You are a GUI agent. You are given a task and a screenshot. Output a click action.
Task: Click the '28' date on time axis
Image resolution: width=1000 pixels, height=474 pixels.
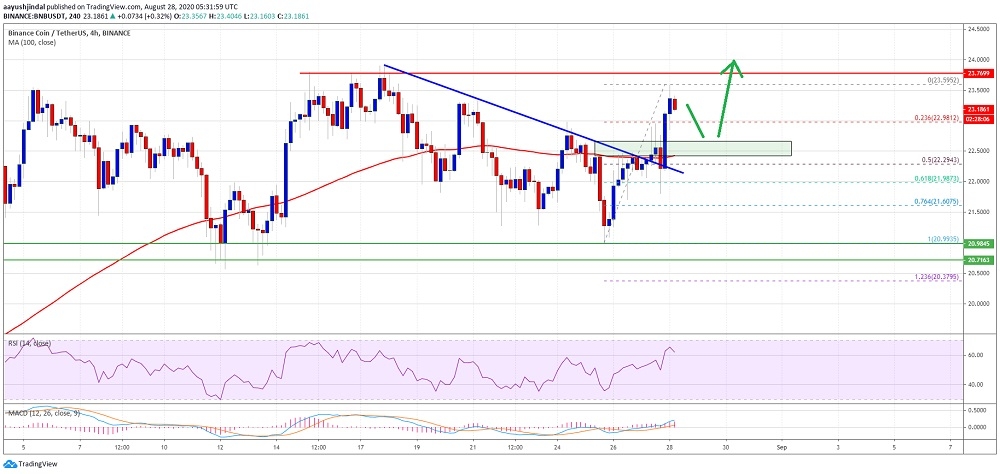[x=670, y=448]
